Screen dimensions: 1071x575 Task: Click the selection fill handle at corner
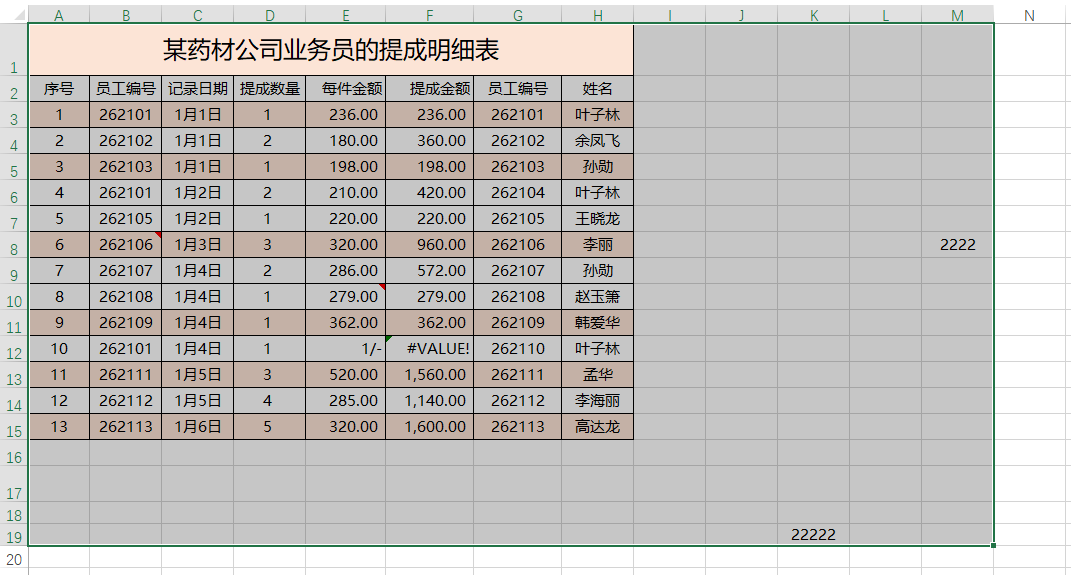point(993,545)
